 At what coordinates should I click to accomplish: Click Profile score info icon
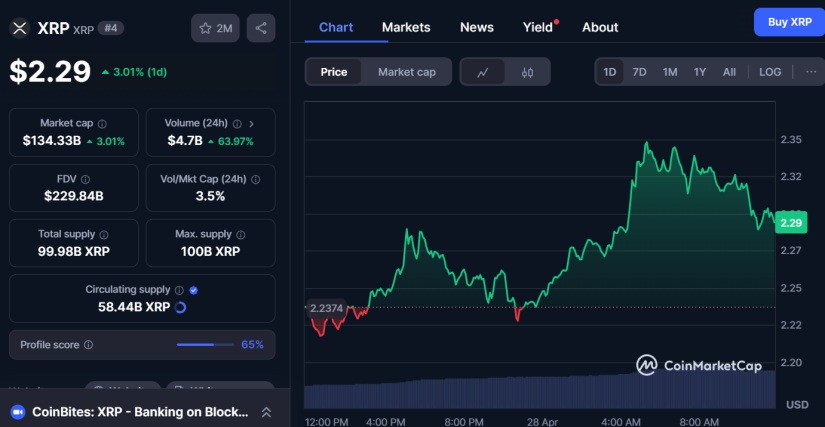point(88,345)
